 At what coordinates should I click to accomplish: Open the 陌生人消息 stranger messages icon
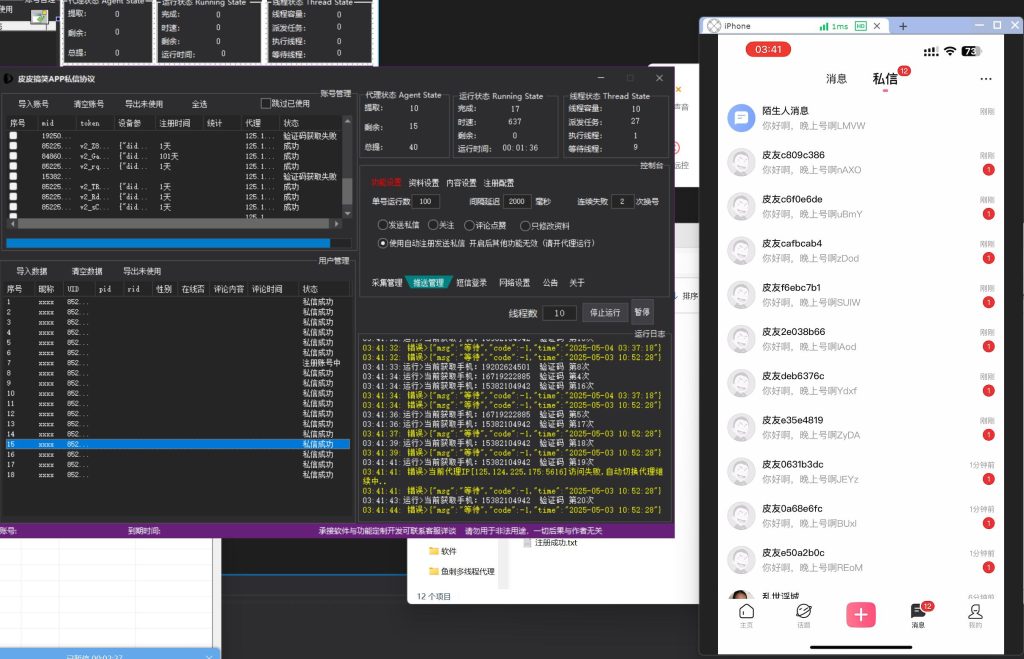(741, 118)
